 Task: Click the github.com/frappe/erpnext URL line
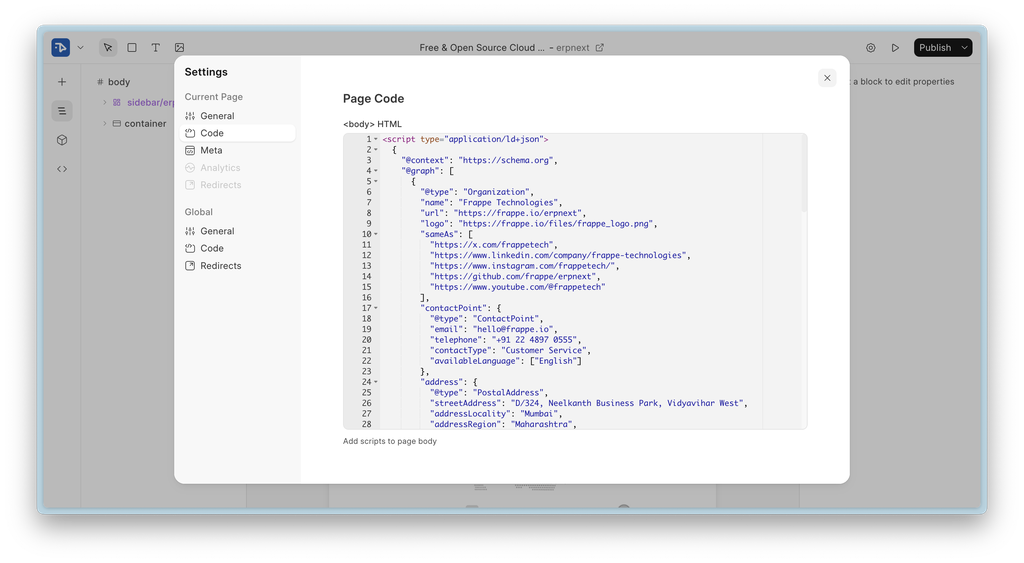tap(513, 276)
